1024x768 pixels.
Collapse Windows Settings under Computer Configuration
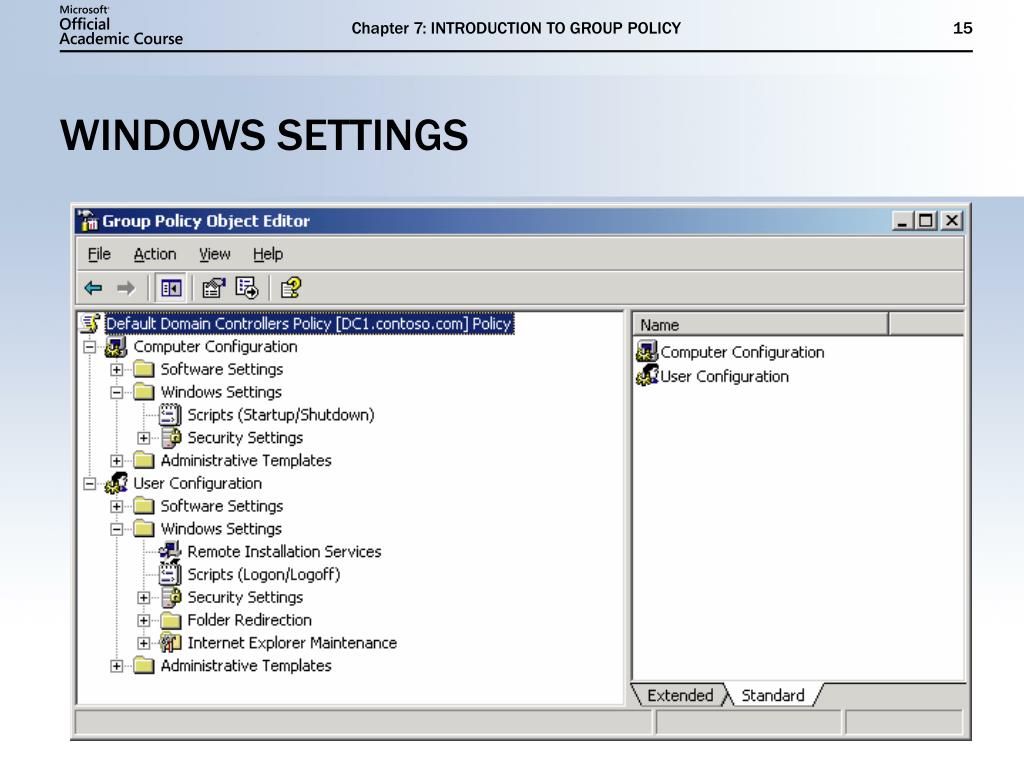pos(116,392)
